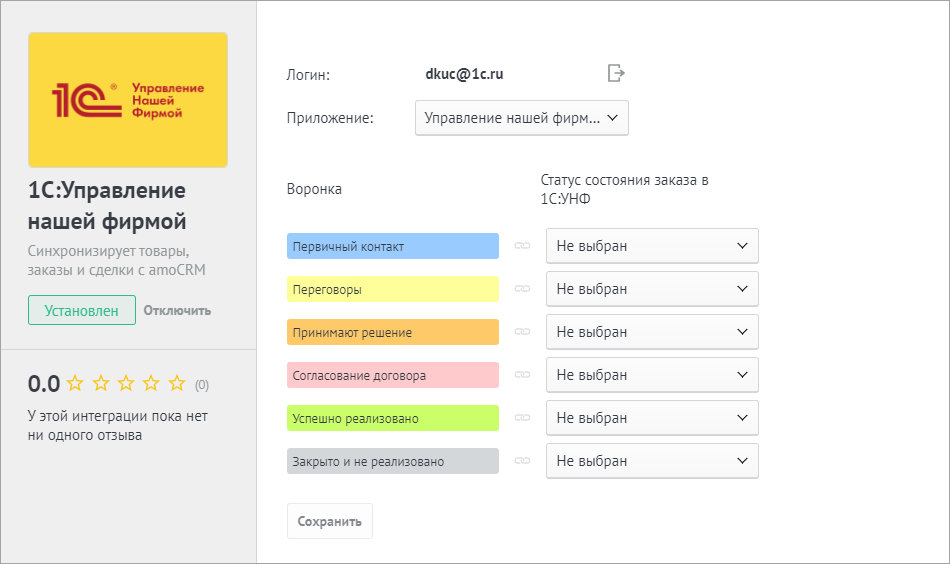Click the Отключить link

pyautogui.click(x=177, y=310)
